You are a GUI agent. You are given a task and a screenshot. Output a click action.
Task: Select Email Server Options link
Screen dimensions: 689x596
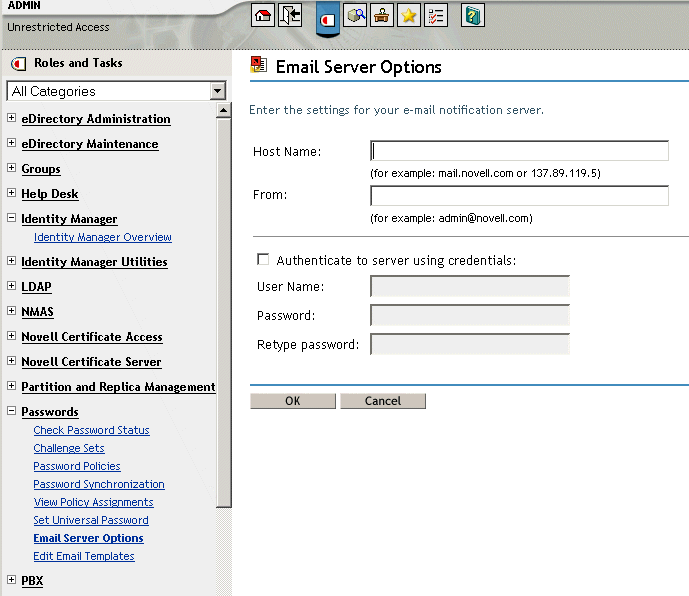click(x=88, y=538)
